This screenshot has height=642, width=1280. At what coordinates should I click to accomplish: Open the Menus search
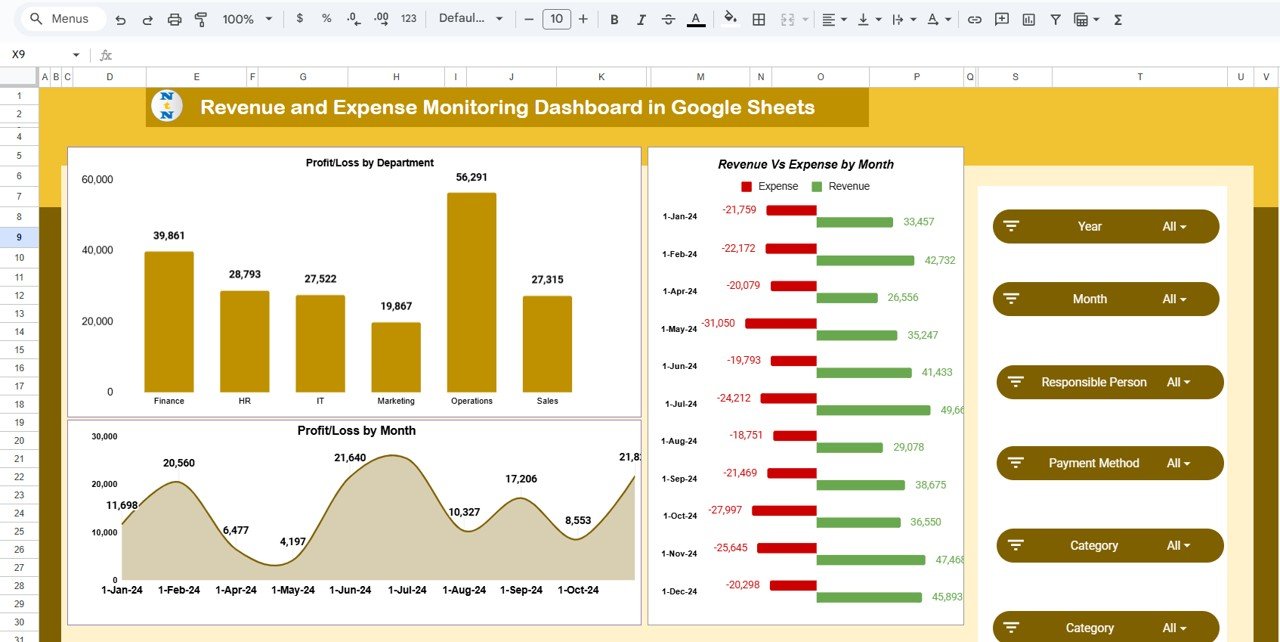tap(62, 18)
